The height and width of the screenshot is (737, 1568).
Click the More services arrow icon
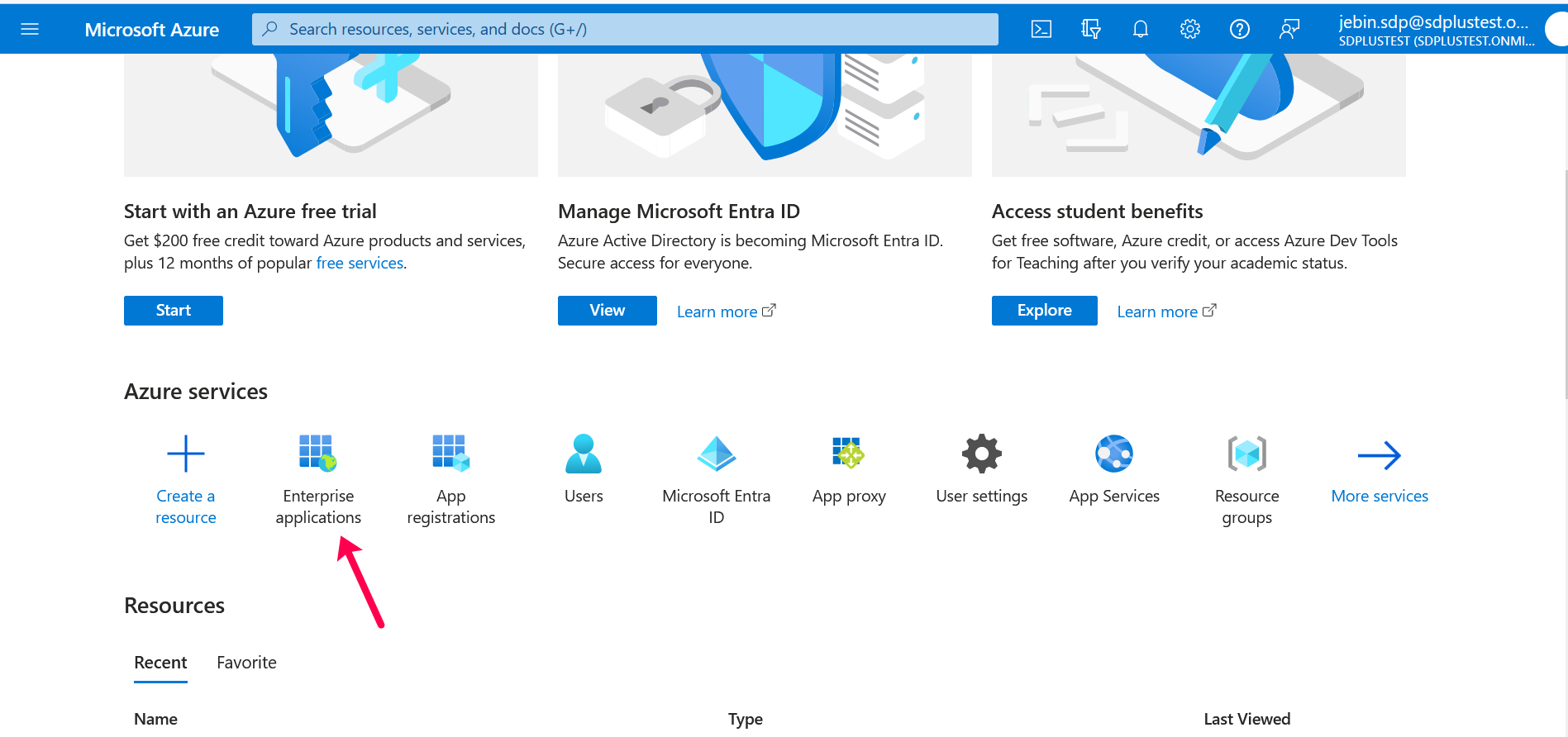pyautogui.click(x=1380, y=455)
